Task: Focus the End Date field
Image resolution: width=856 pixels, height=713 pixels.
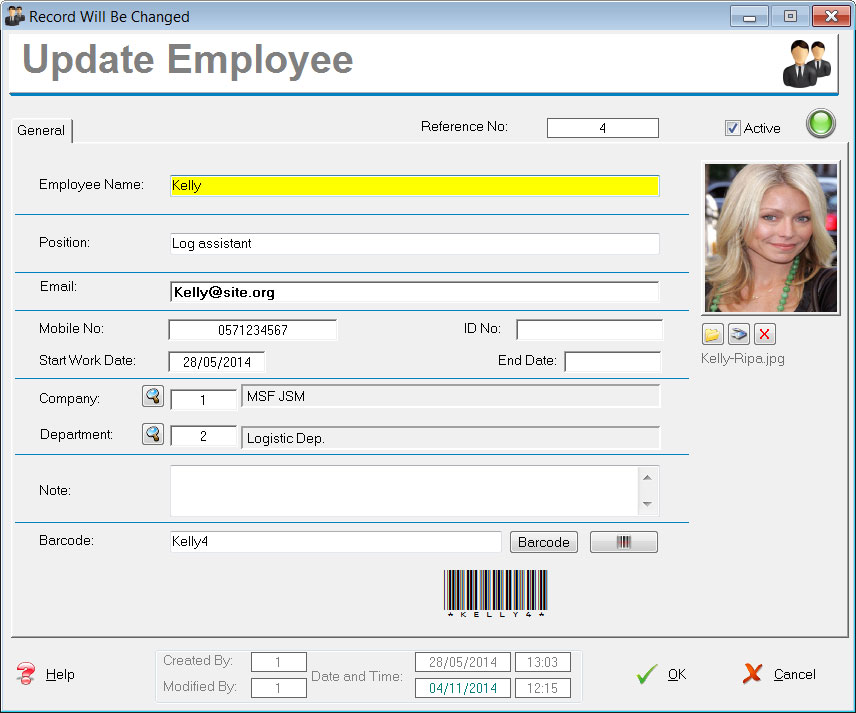Action: coord(612,361)
